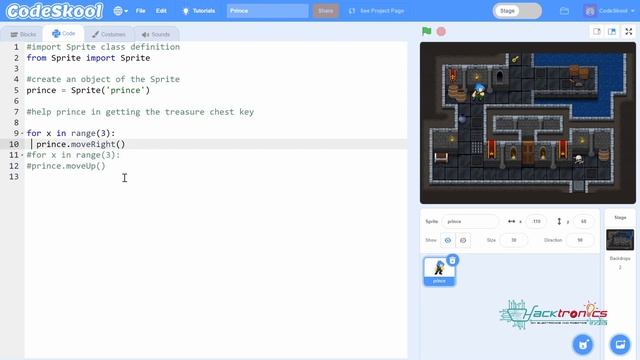Viewport: 640px width, 360px height.
Task: Click line '#prince.moveUp()'
Action: (x=66, y=166)
